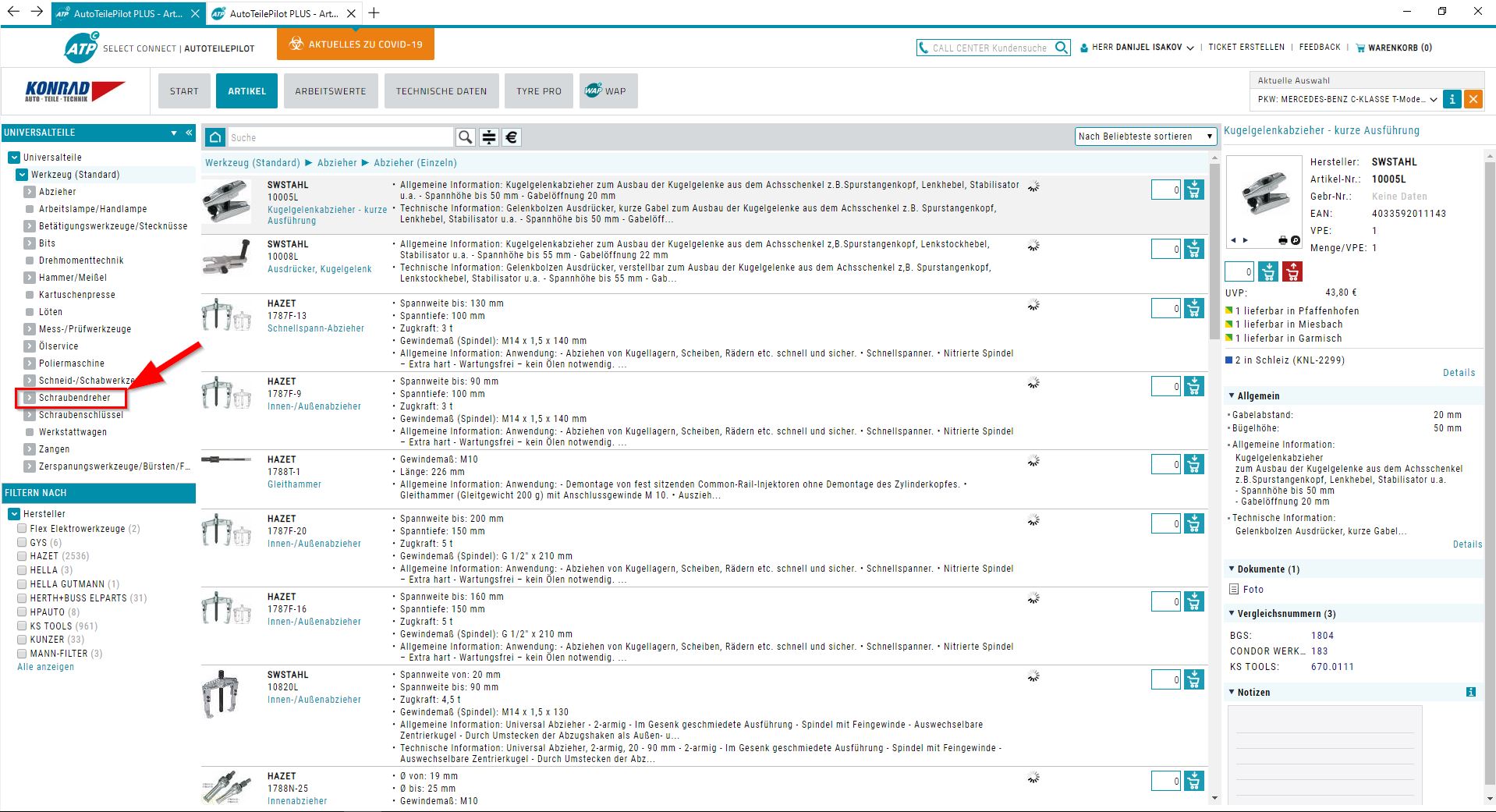
Task: Click the Euro price display icon
Action: click(512, 137)
